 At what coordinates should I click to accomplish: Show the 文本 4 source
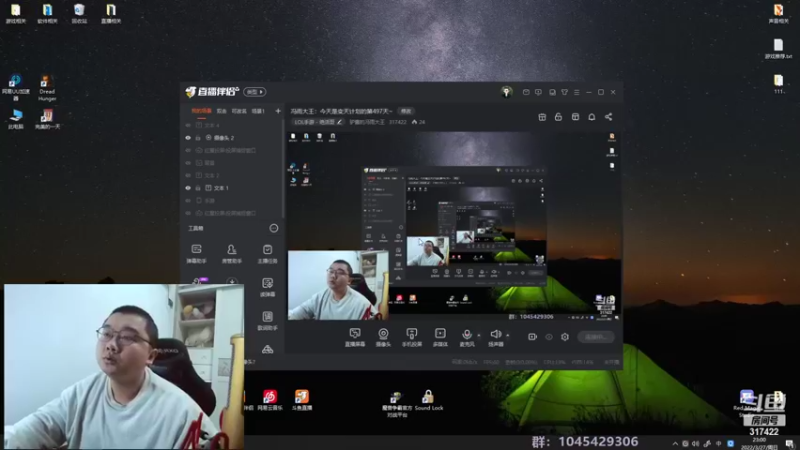tap(188, 125)
